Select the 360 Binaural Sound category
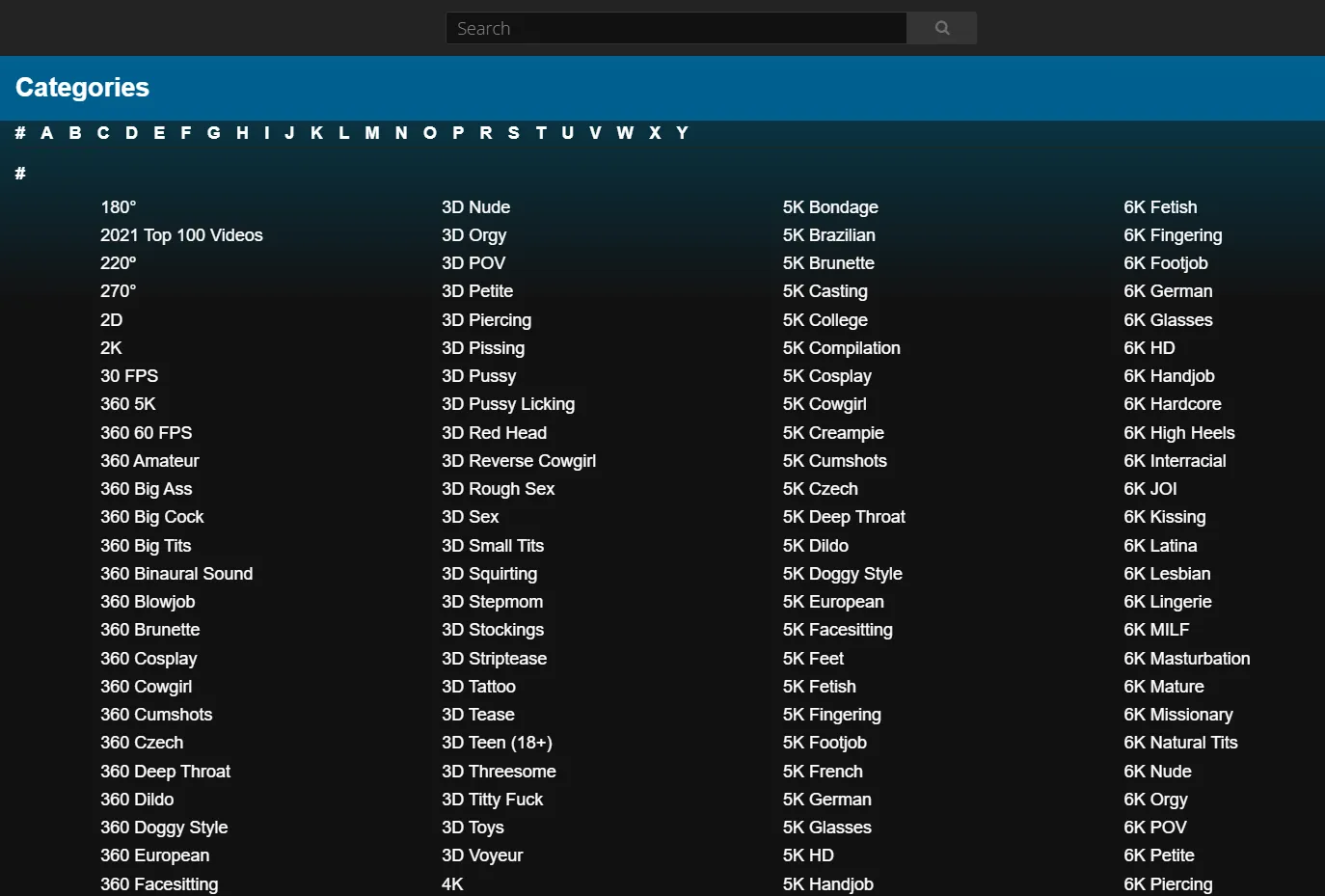The width and height of the screenshot is (1325, 896). 176,574
